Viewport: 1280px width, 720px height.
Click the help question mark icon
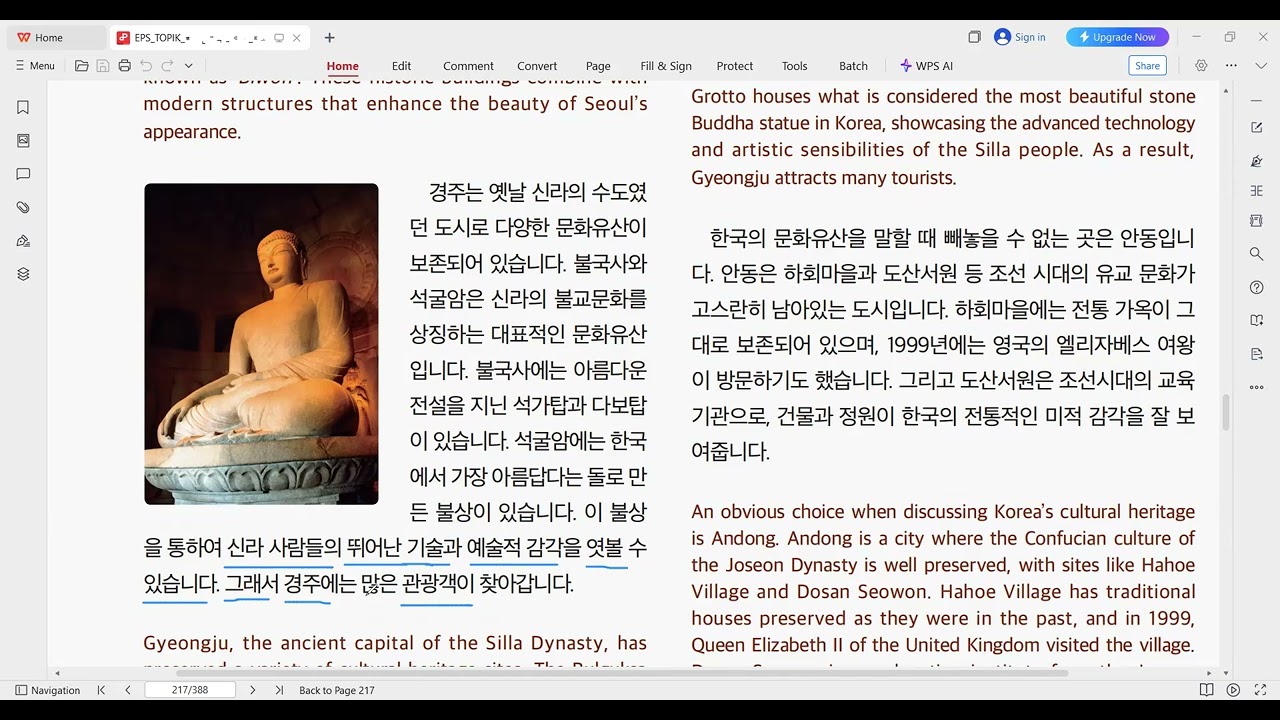coord(1257,287)
